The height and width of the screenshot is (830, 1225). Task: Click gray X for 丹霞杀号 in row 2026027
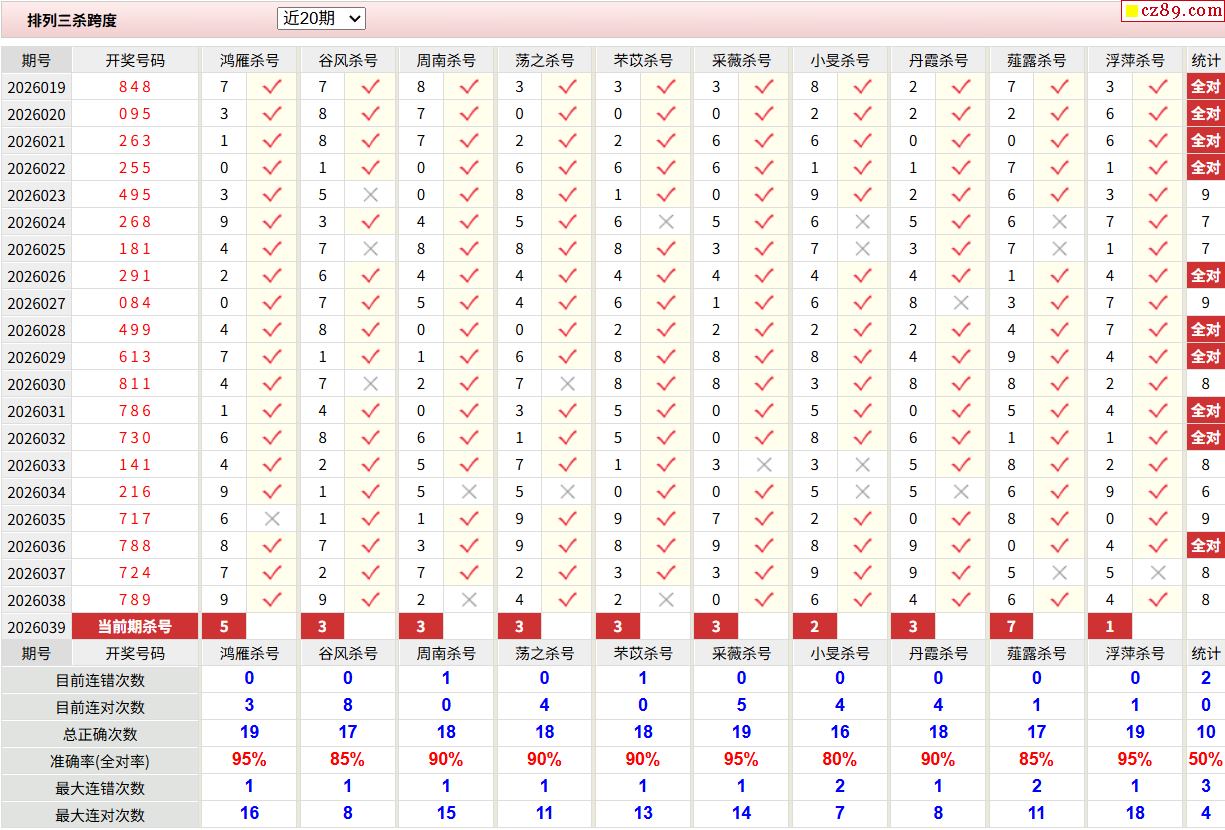click(x=961, y=303)
